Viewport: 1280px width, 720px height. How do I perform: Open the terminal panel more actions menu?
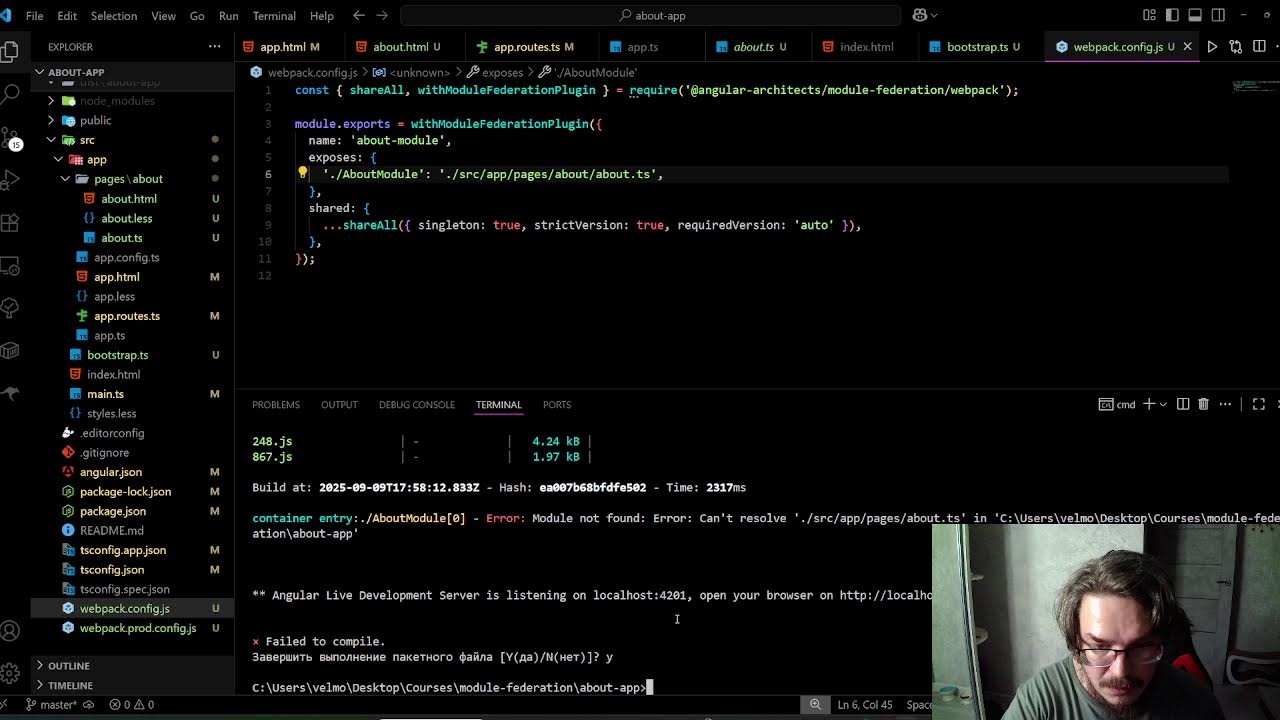1225,404
